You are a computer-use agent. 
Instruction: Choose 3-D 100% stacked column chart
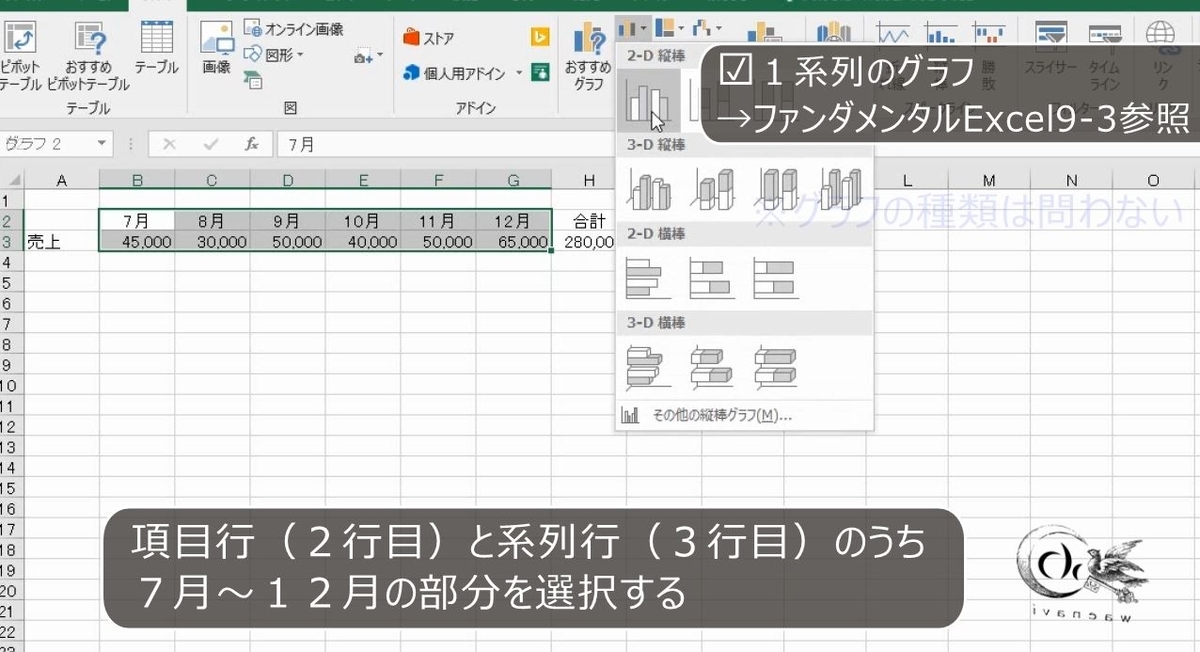pos(777,187)
